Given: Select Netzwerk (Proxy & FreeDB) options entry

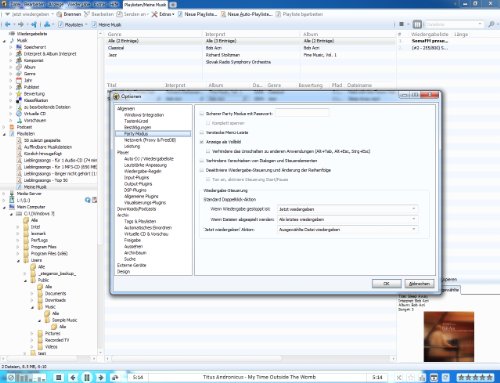Looking at the screenshot, I should (x=150, y=140).
